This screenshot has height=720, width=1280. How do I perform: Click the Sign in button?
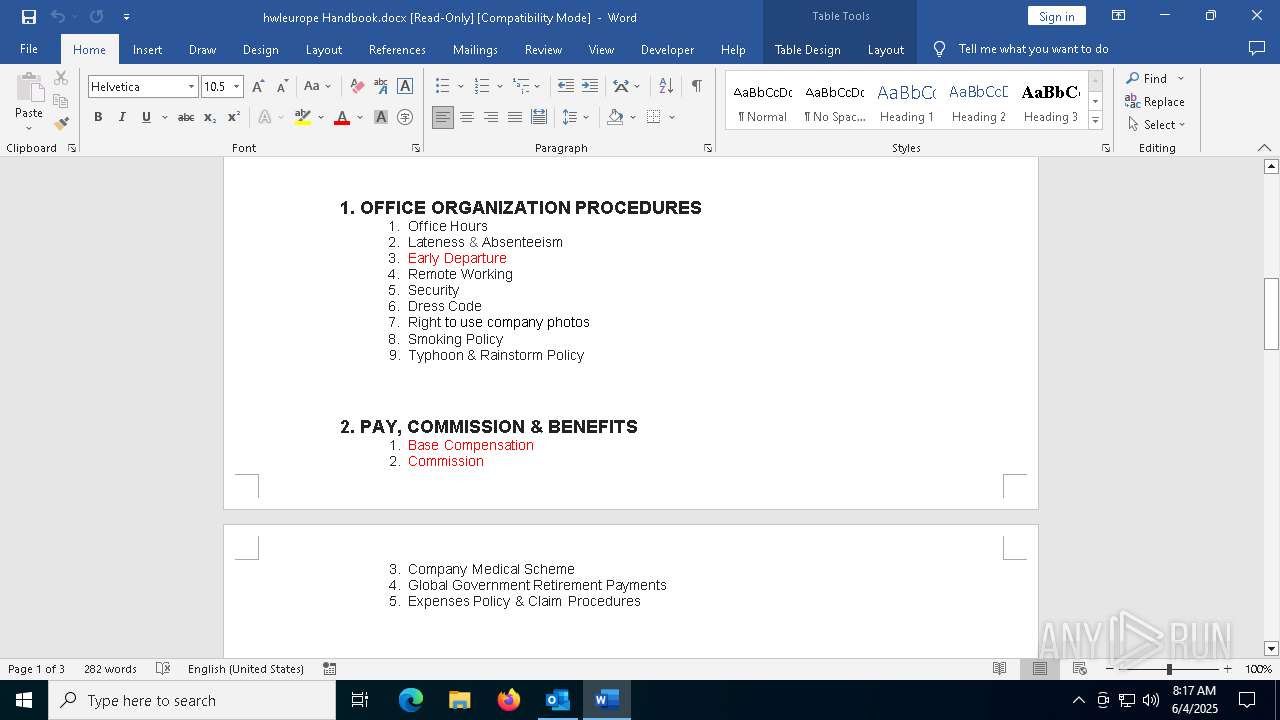[x=1056, y=16]
